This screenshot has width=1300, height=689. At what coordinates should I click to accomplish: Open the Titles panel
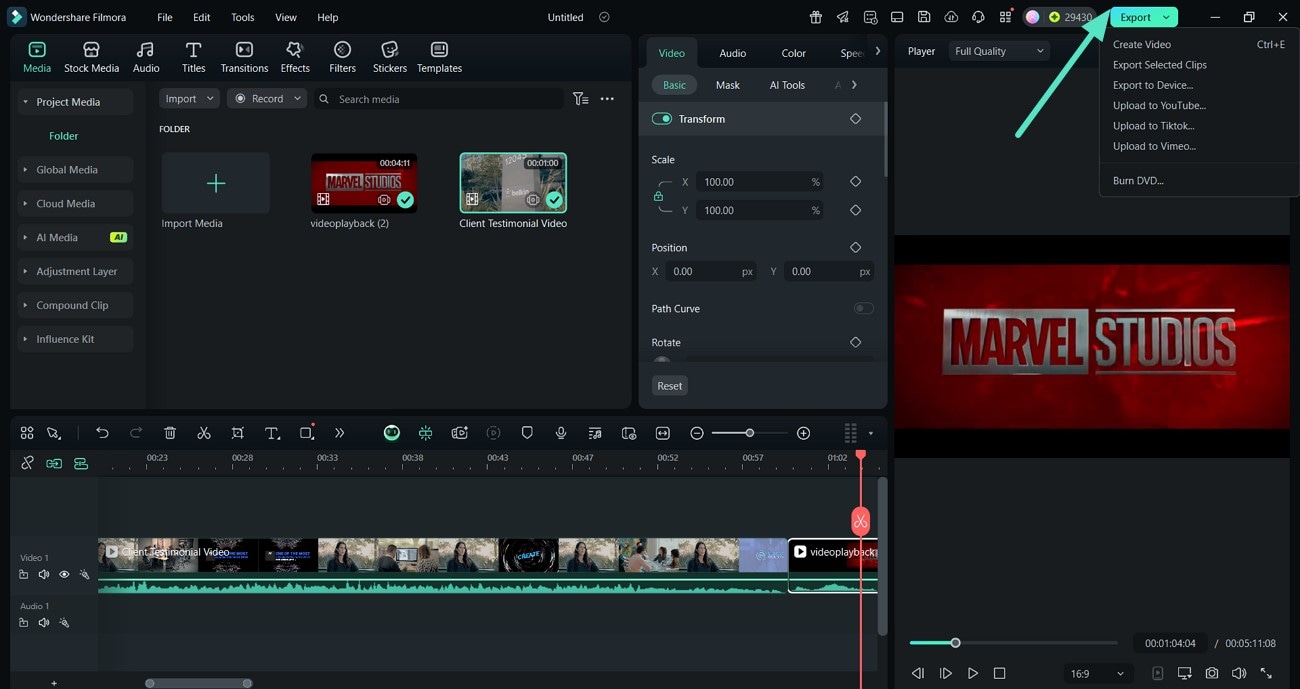193,58
